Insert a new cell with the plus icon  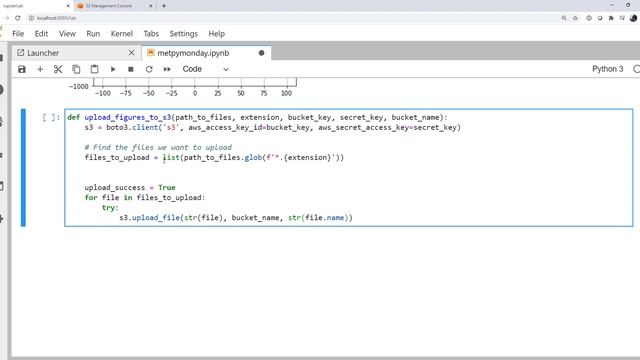click(40, 69)
